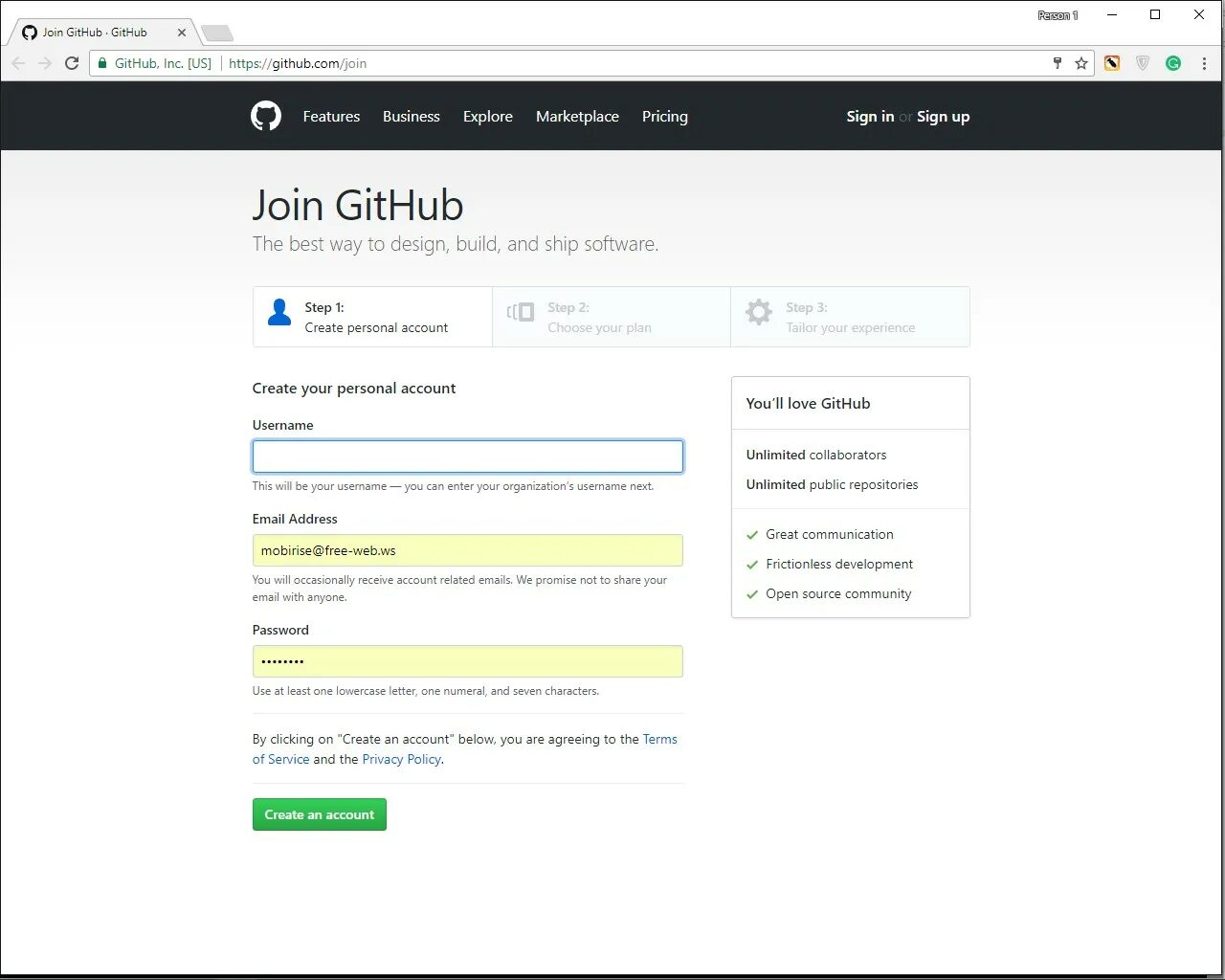
Task: Open the Marketplace nav item
Action: pyautogui.click(x=577, y=116)
